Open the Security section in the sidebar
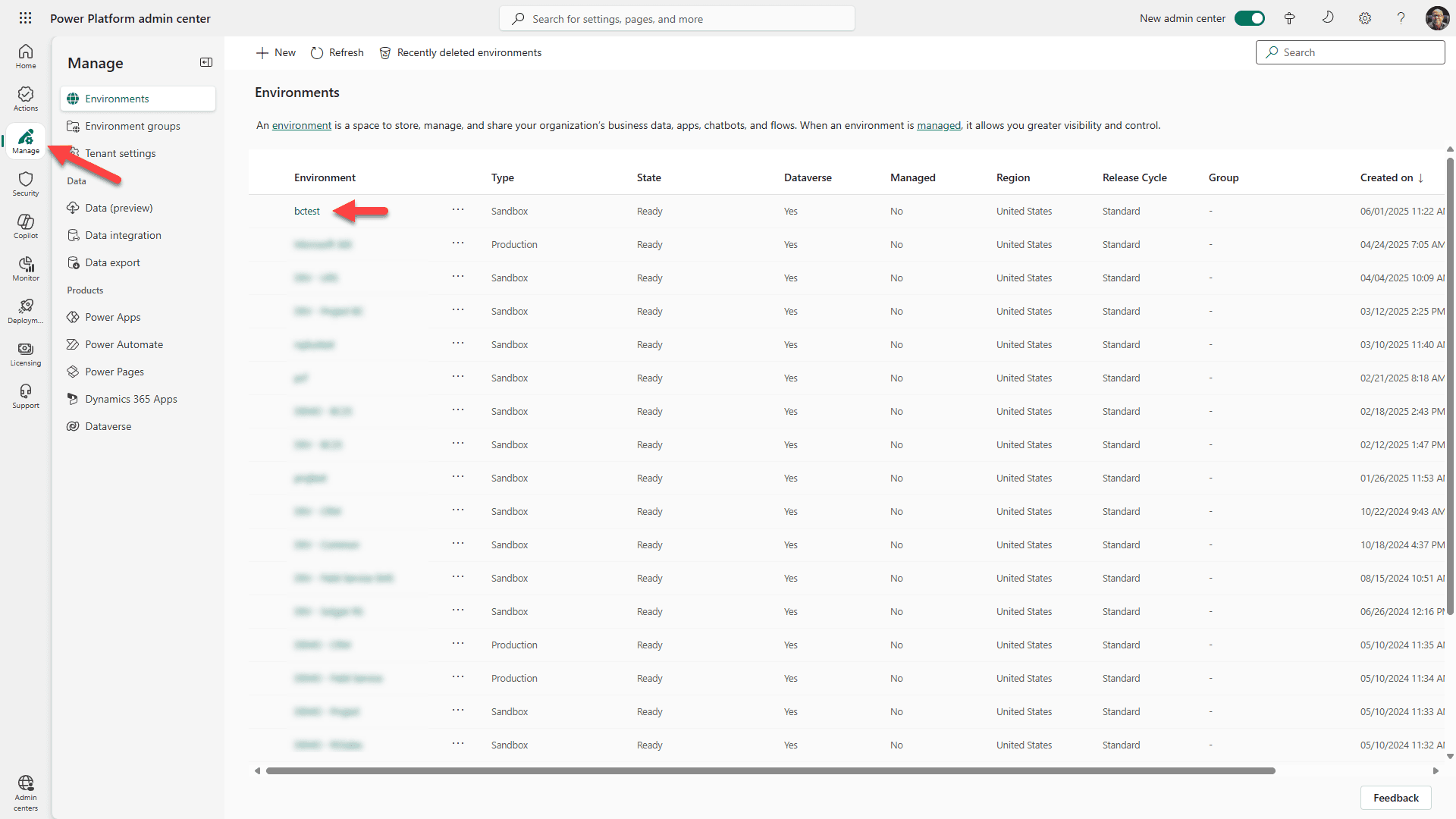Screen dimensions: 1456x819 pyautogui.click(x=25, y=183)
